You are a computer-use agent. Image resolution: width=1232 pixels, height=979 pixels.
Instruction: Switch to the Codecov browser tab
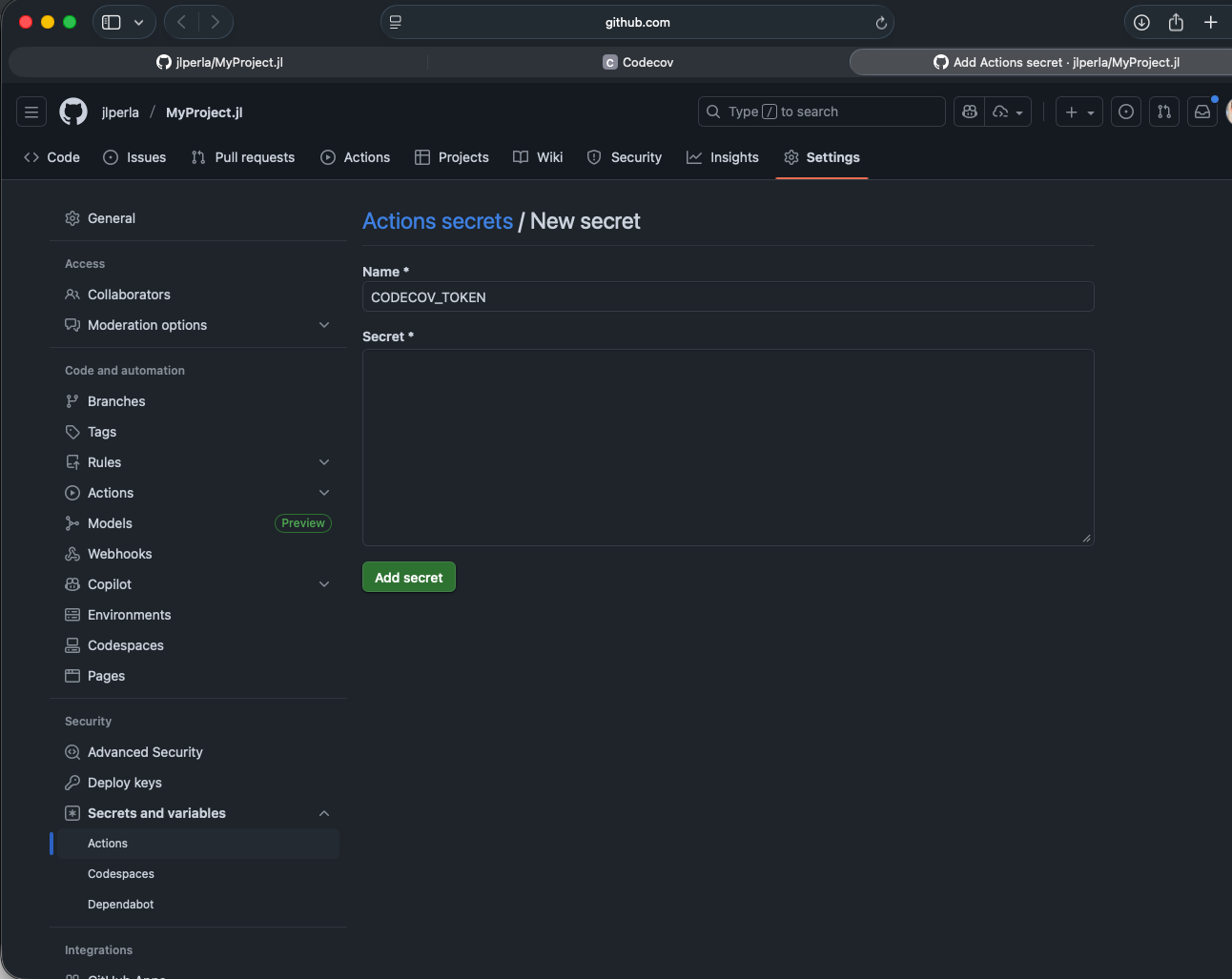[x=638, y=62]
